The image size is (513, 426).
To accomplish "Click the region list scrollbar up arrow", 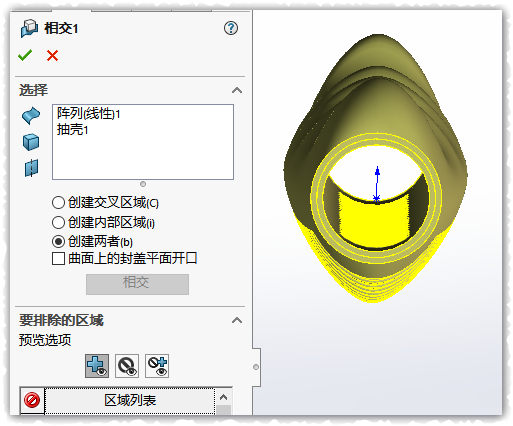I will click(224, 397).
